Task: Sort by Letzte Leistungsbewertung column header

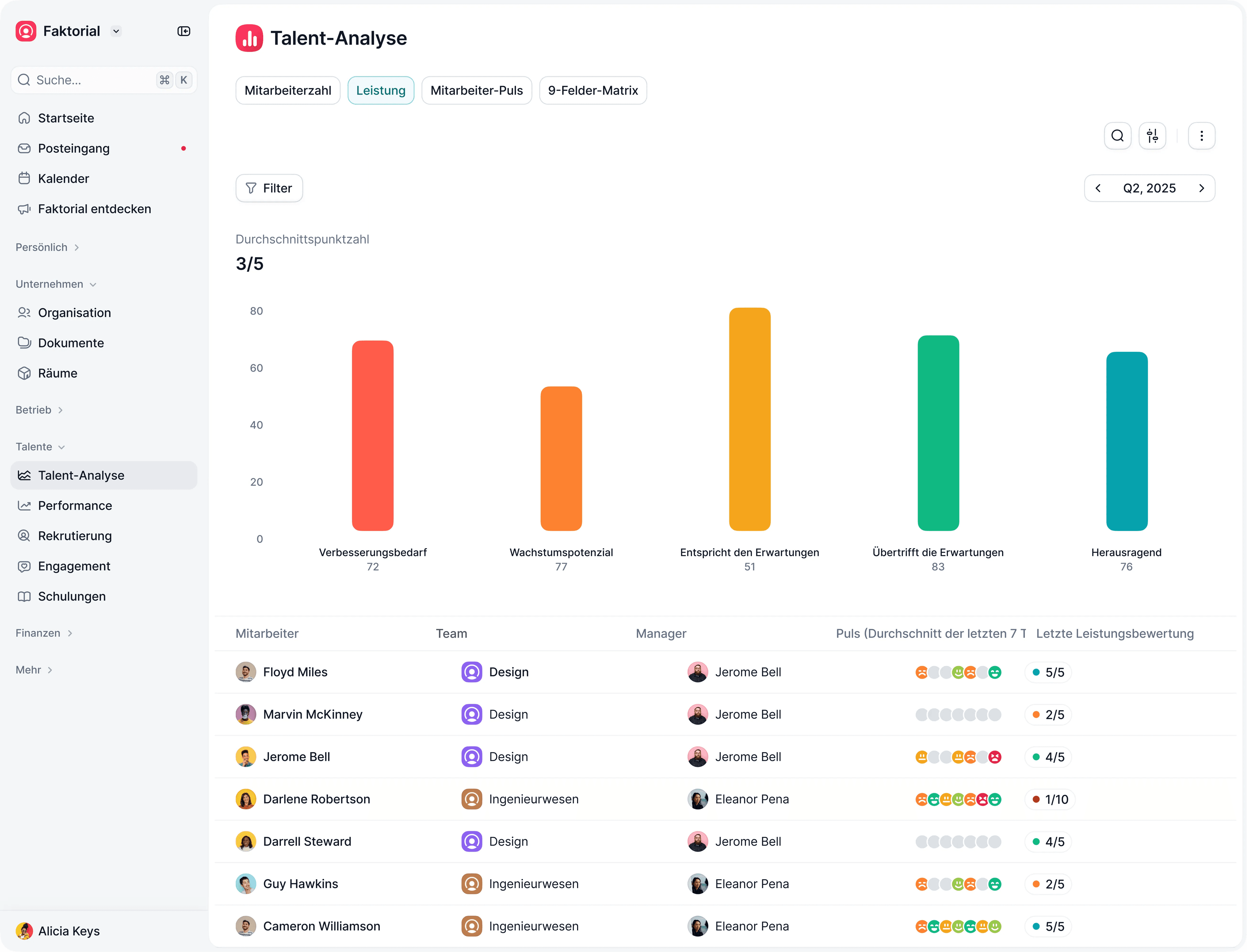Action: pos(1115,634)
